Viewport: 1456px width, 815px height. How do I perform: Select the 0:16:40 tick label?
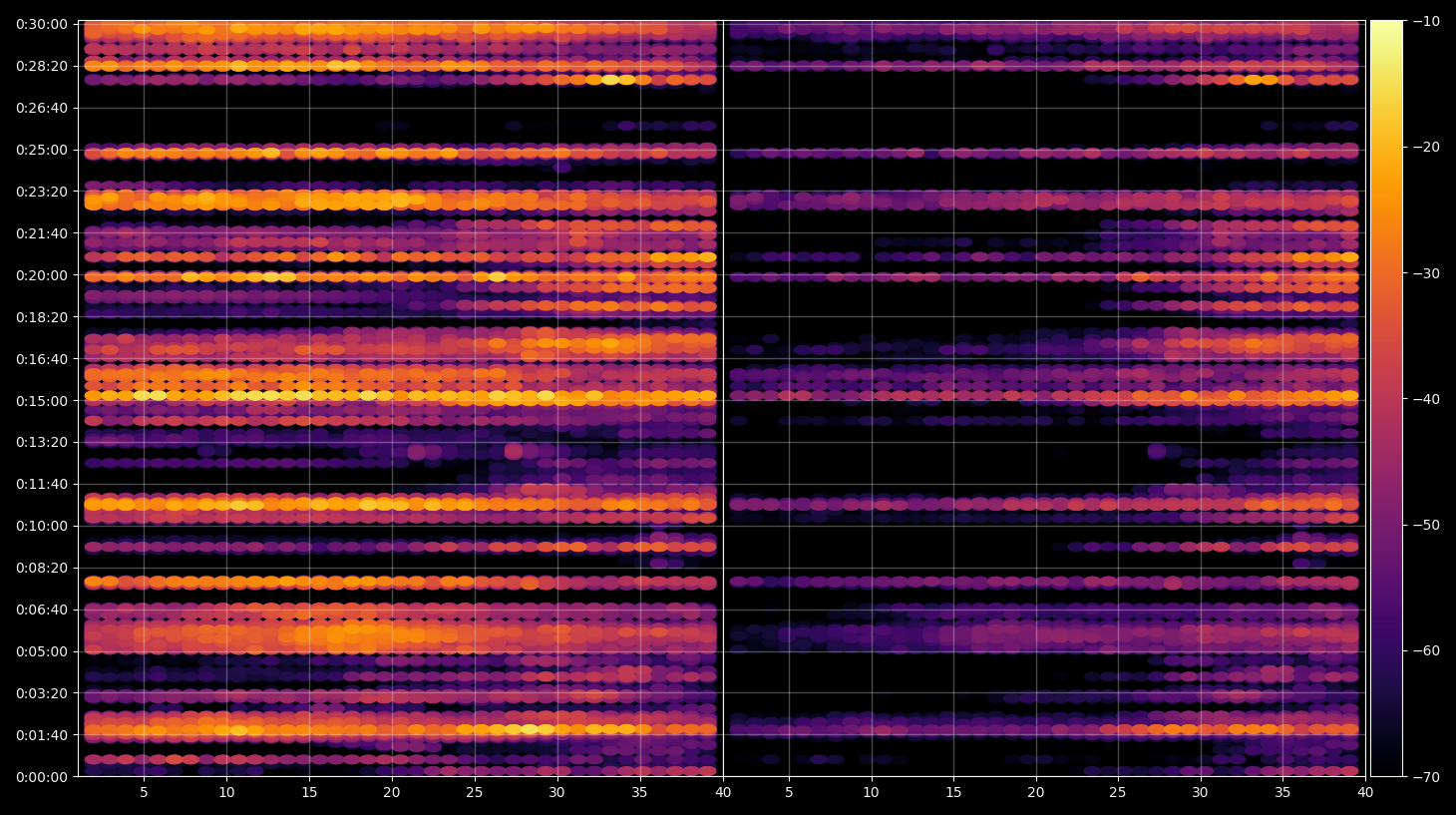pos(42,359)
